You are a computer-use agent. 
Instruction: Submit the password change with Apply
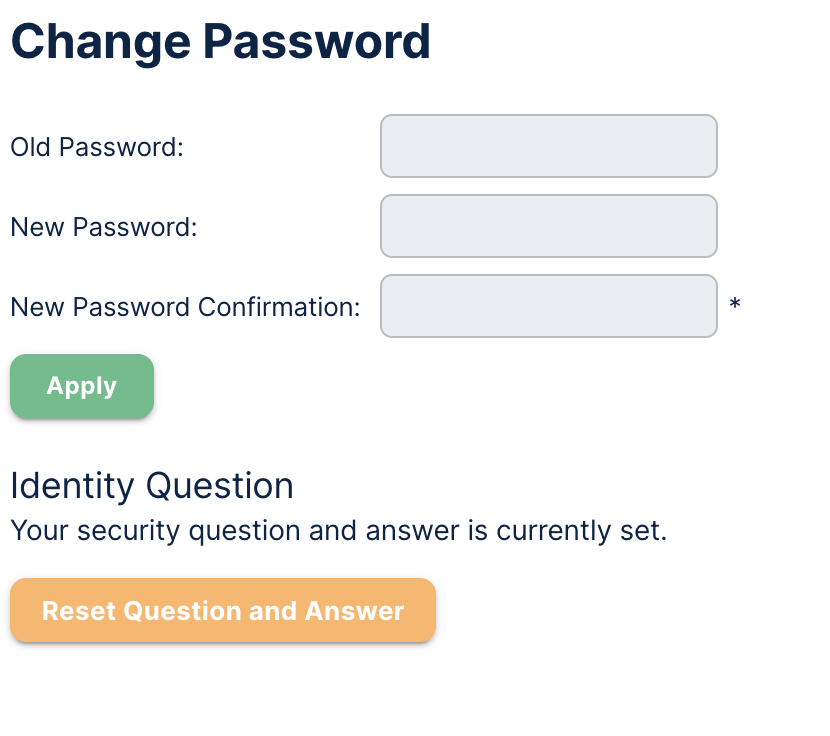point(82,386)
